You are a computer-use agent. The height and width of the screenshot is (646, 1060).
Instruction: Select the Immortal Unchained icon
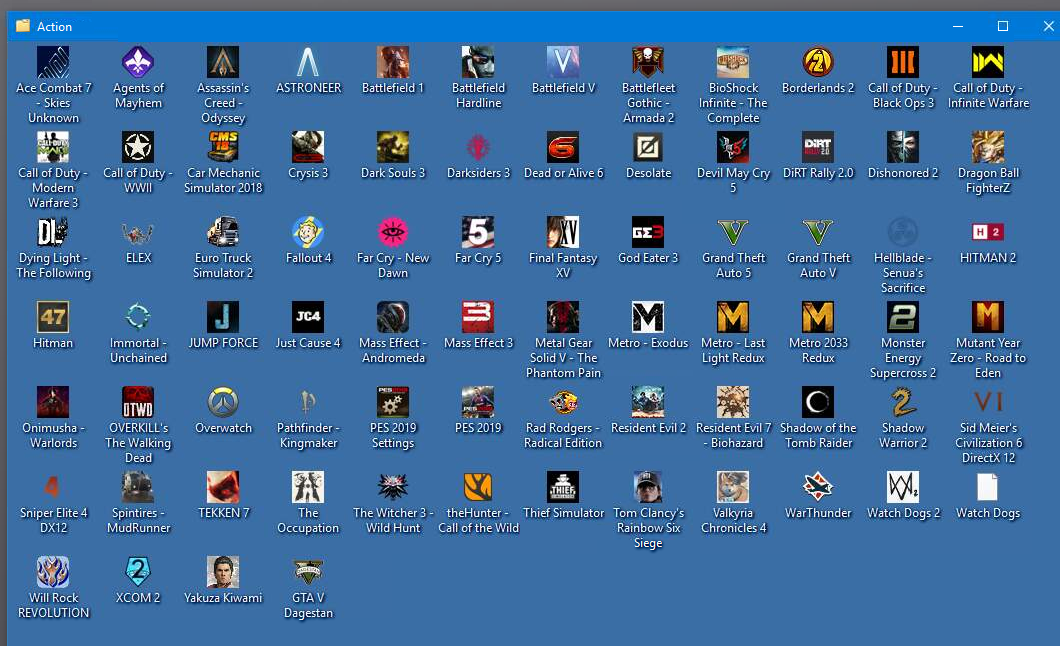(138, 318)
